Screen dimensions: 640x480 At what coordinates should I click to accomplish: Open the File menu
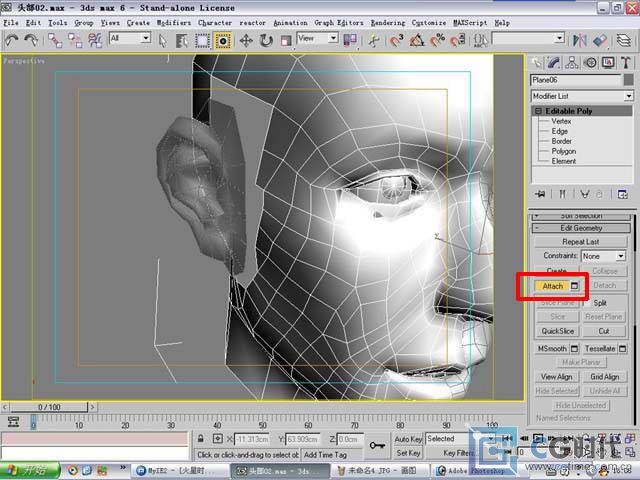(x=11, y=23)
